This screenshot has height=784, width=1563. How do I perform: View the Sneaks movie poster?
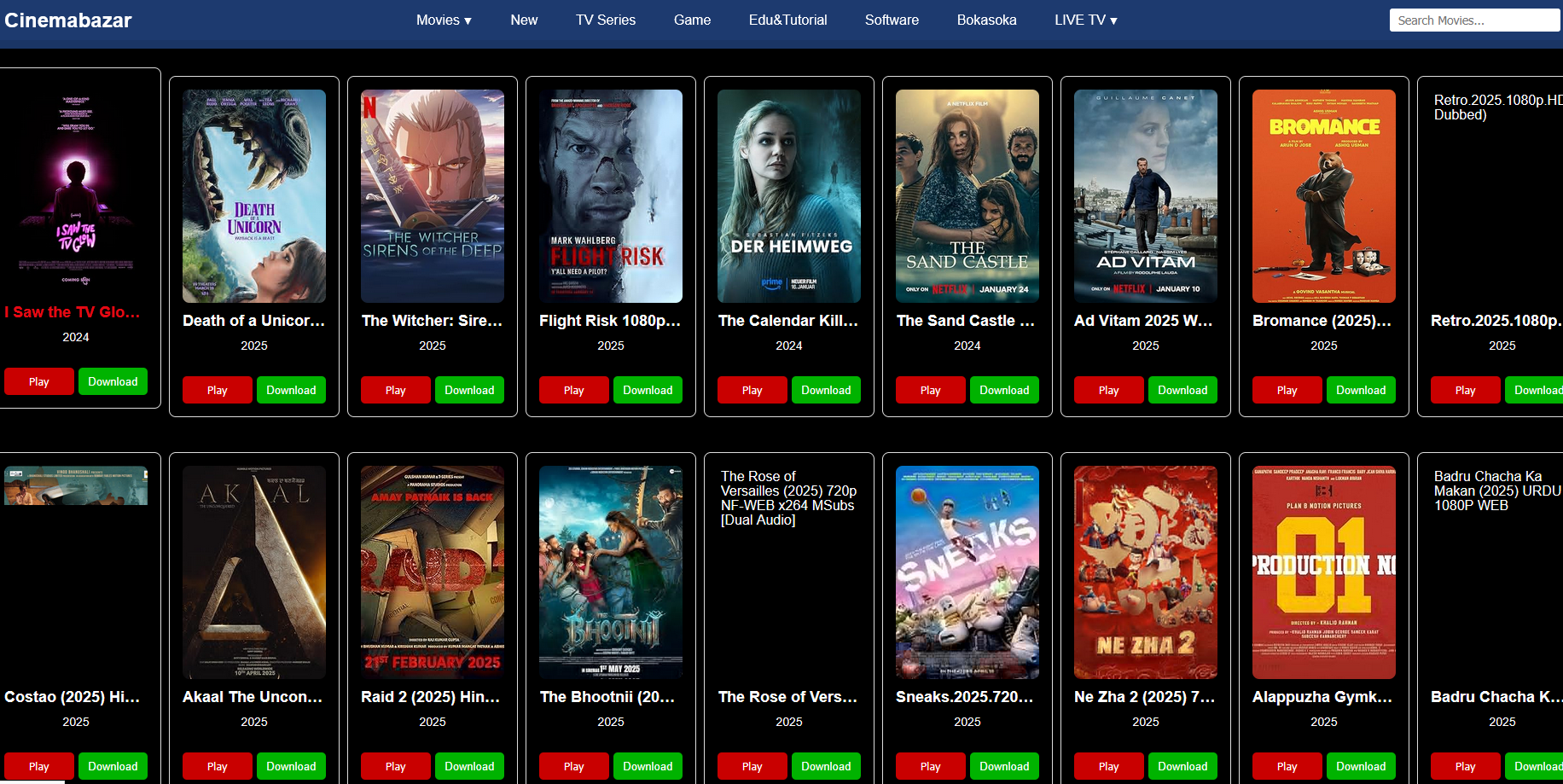point(967,572)
